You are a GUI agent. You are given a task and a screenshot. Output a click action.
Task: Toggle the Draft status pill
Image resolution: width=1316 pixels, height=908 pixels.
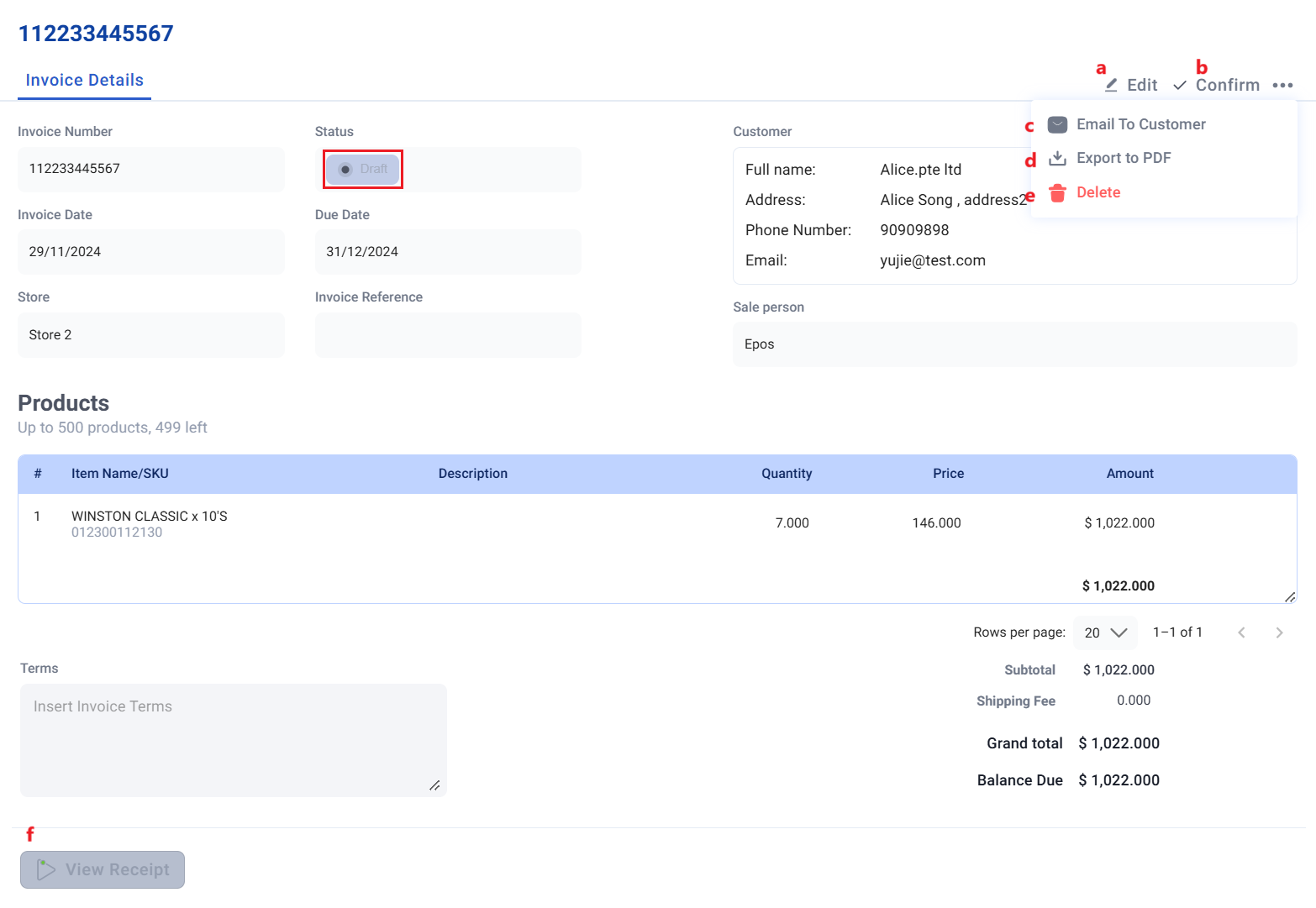(x=362, y=169)
